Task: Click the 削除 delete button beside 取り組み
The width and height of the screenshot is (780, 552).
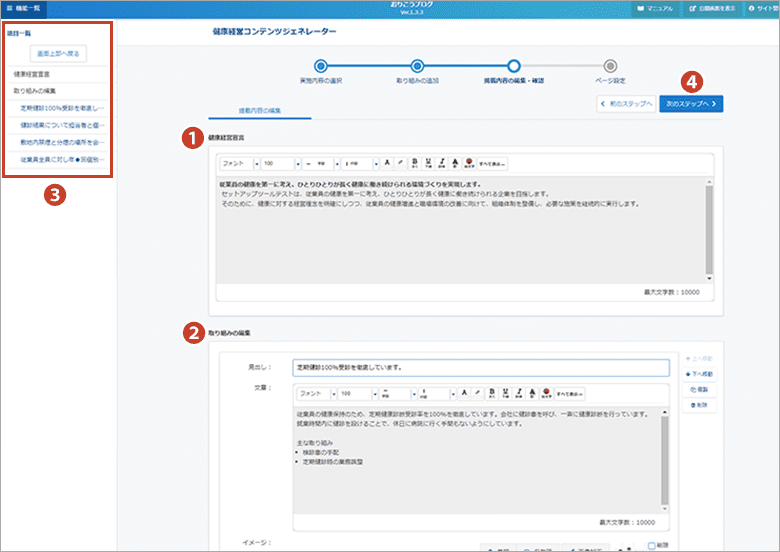Action: point(701,404)
